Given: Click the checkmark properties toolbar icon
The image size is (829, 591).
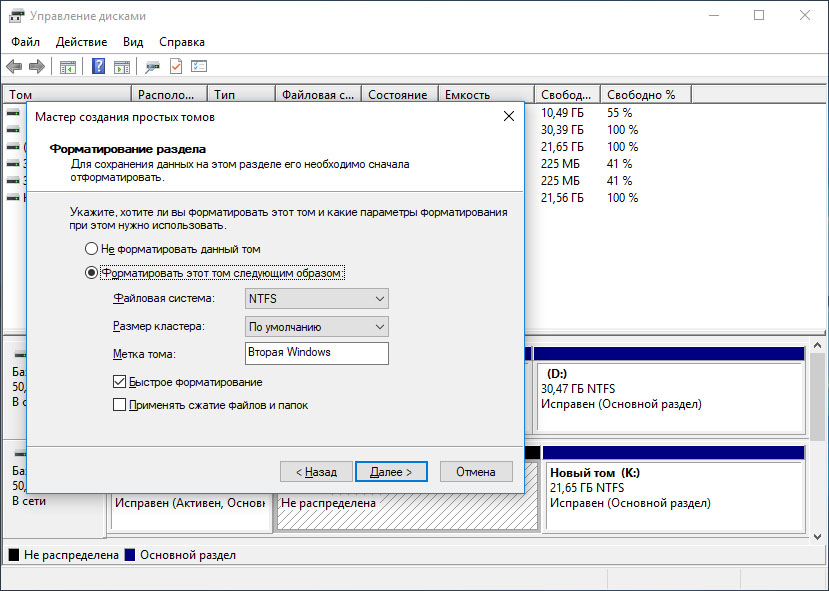Looking at the screenshot, I should pos(176,66).
